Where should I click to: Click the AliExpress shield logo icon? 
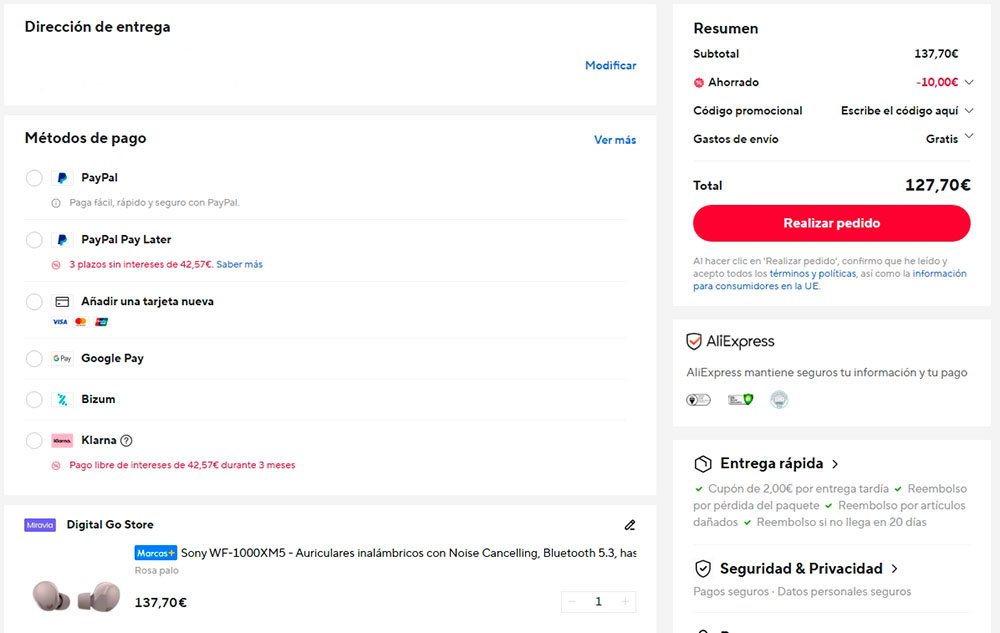(x=694, y=341)
